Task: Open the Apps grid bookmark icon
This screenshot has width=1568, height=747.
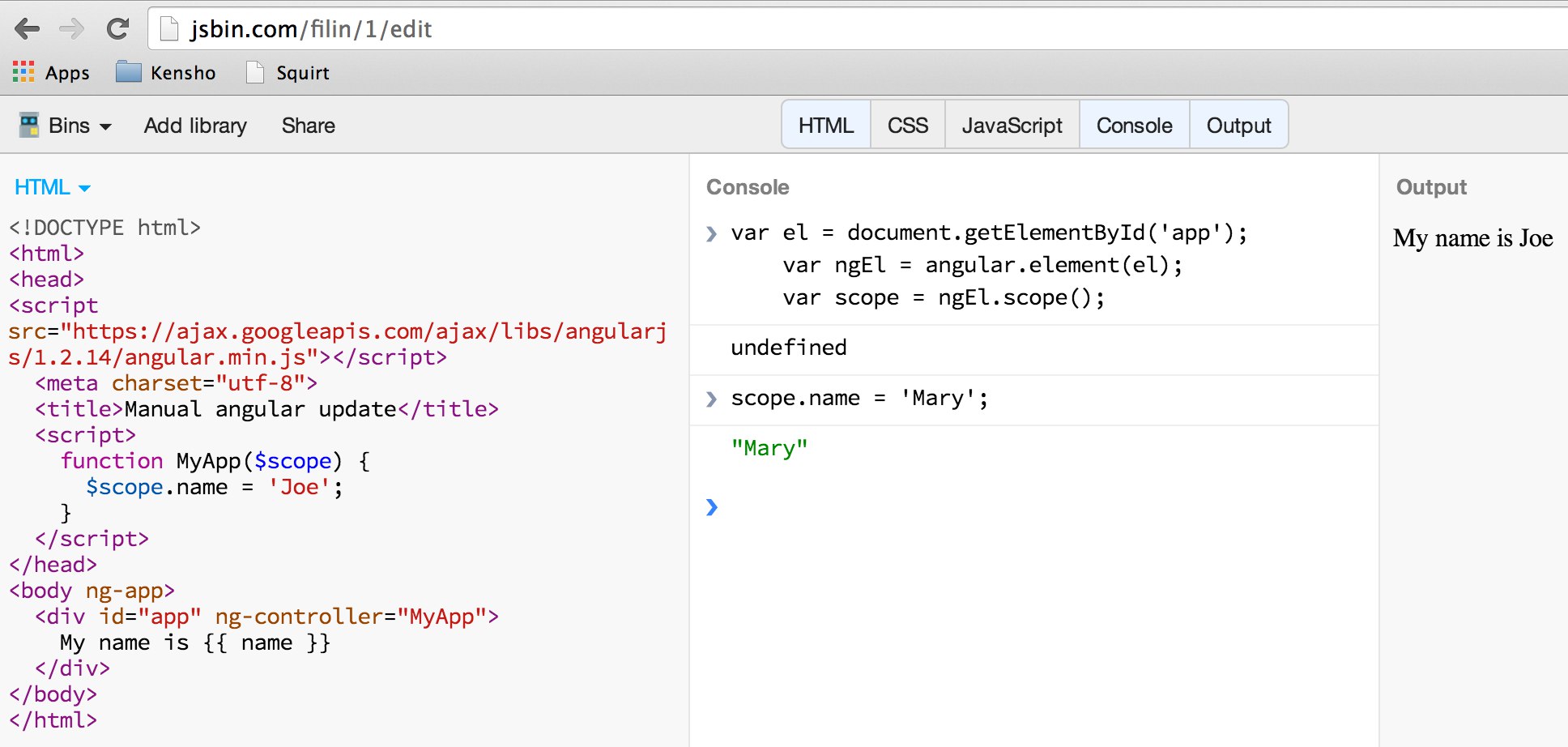Action: [23, 72]
